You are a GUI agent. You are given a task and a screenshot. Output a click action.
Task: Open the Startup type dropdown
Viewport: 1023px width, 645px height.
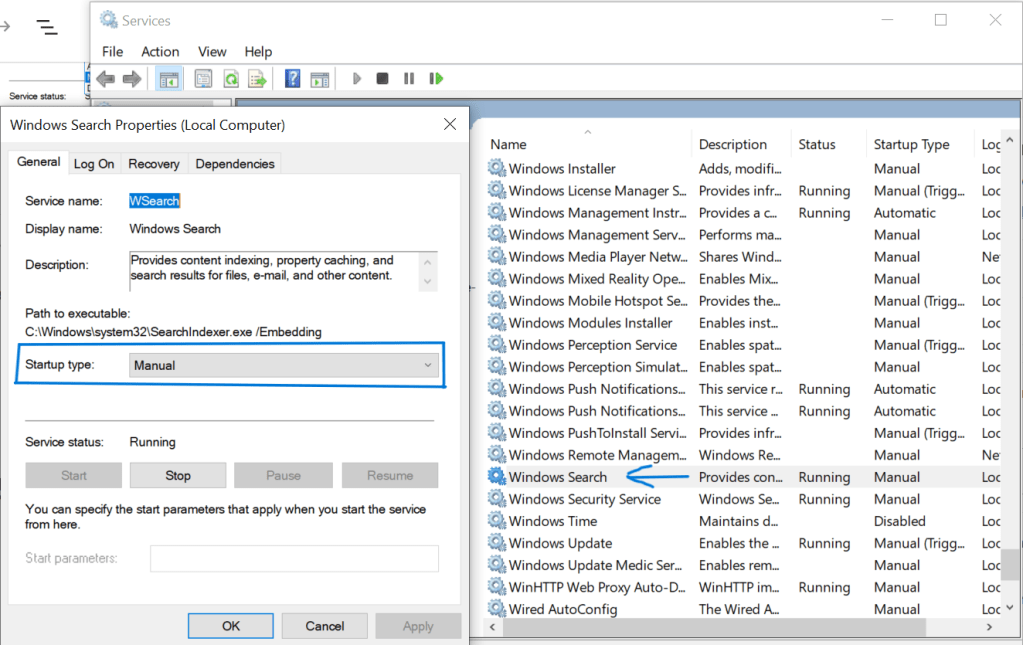[x=284, y=366]
